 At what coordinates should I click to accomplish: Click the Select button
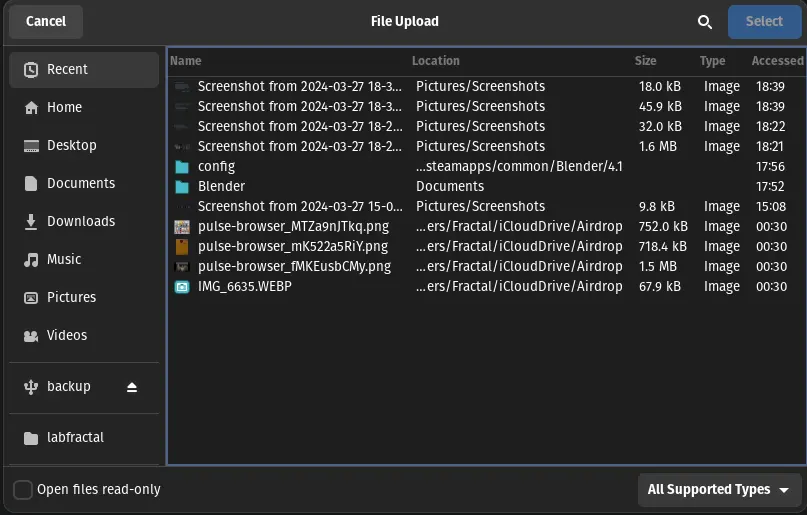[x=764, y=22]
